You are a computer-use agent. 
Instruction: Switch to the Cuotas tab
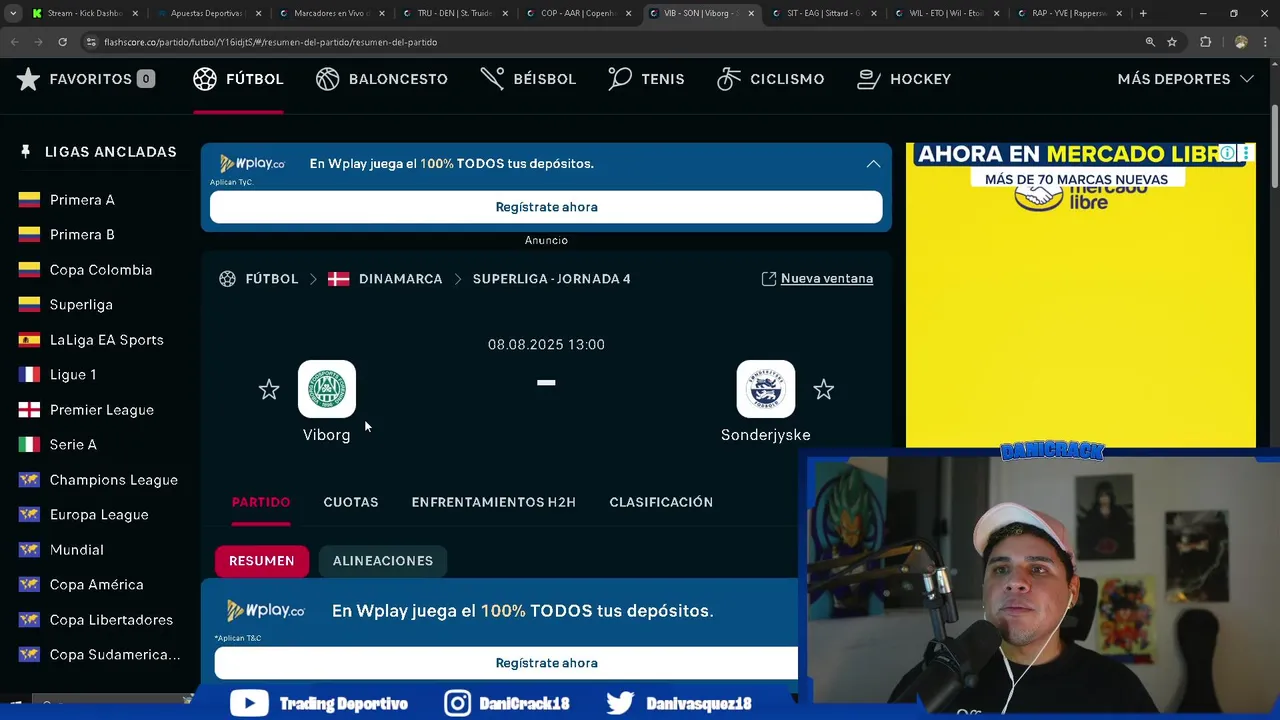tap(351, 502)
